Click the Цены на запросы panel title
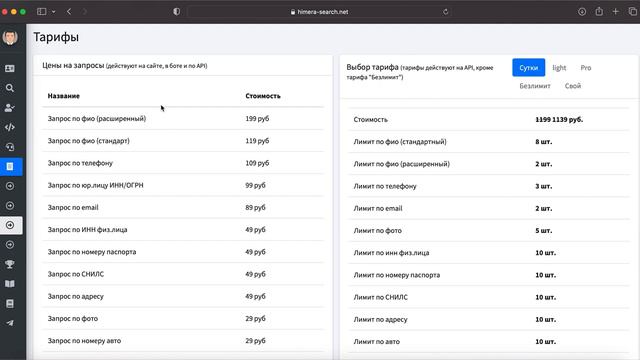The image size is (640, 360). point(73,65)
